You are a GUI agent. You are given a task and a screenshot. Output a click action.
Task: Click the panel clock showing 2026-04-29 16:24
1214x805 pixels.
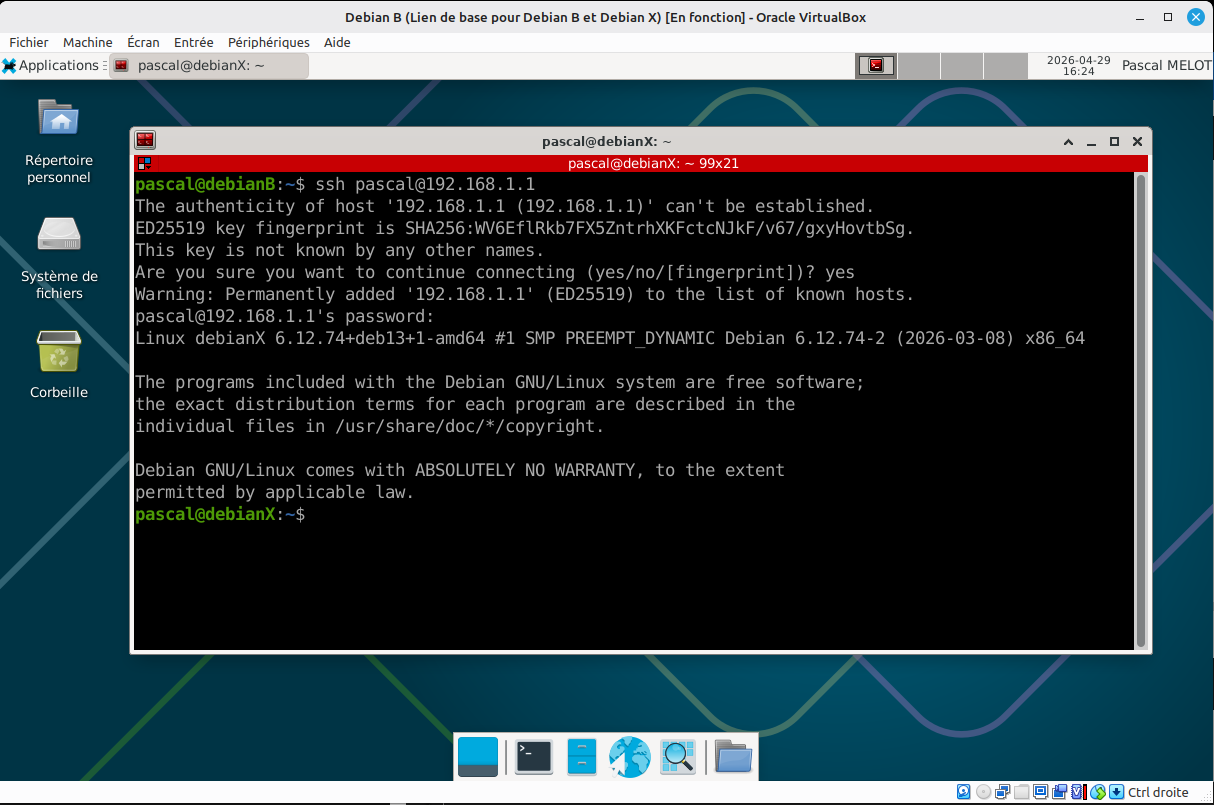pos(1078,65)
